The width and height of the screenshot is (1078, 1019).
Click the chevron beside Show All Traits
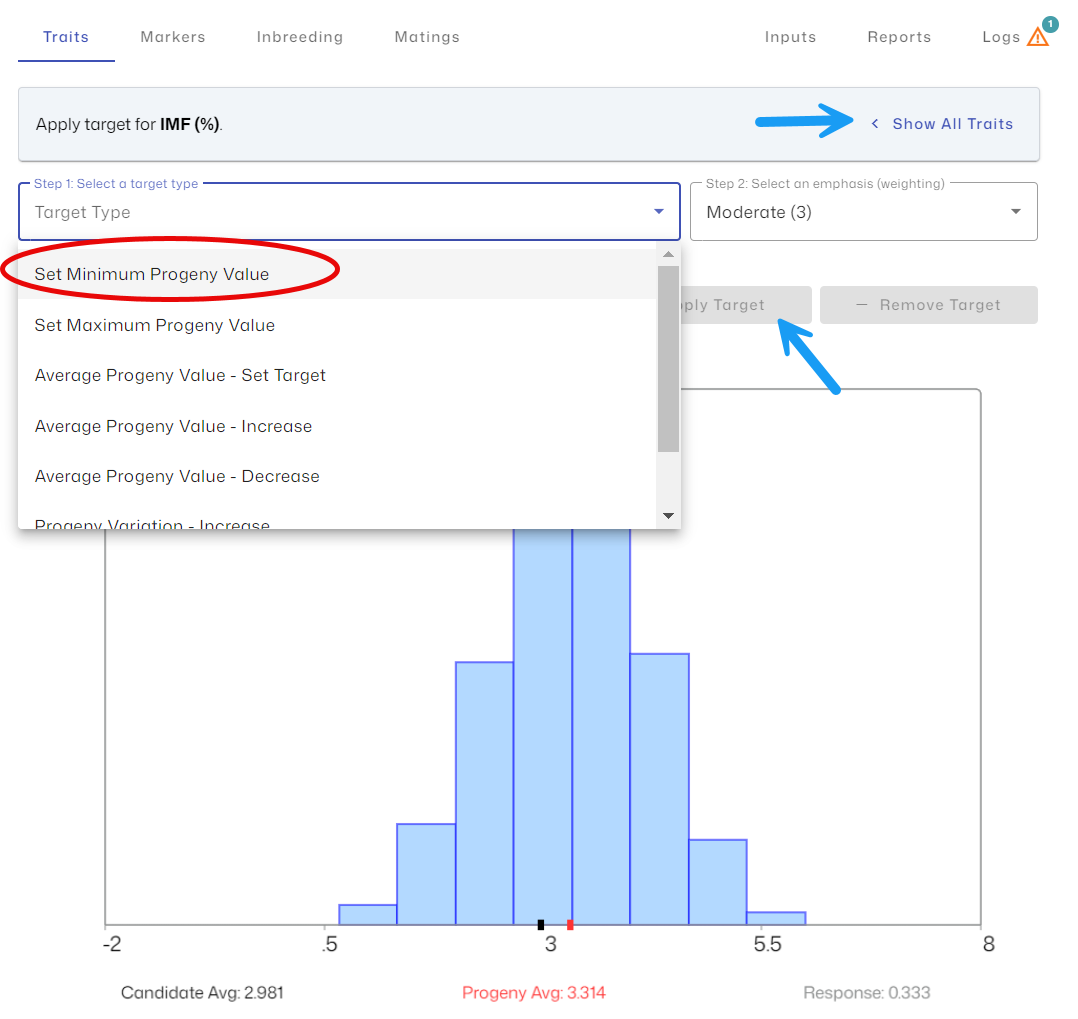point(875,124)
